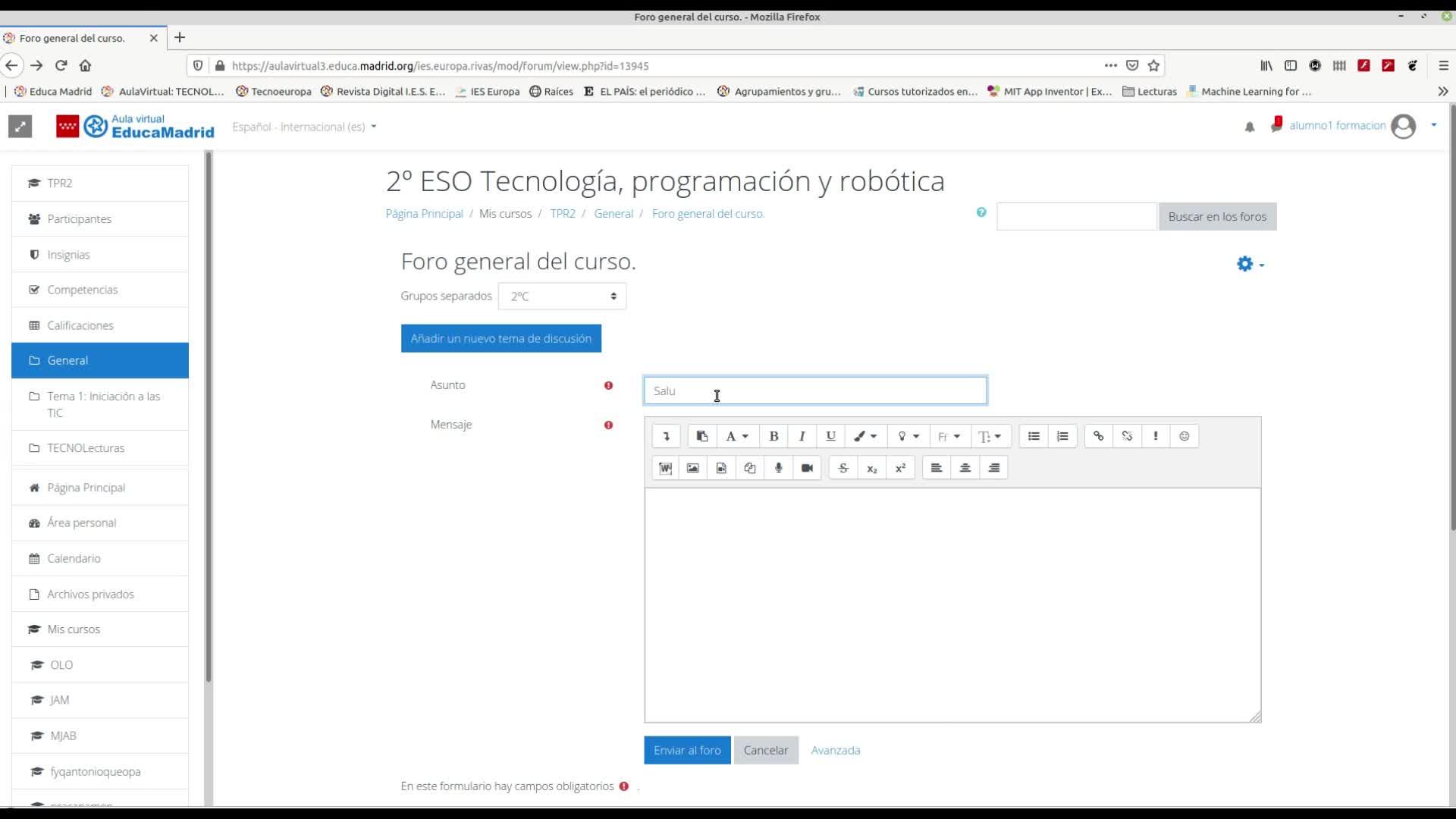1456x819 pixels.
Task: Open the notifications bell
Action: click(1249, 127)
